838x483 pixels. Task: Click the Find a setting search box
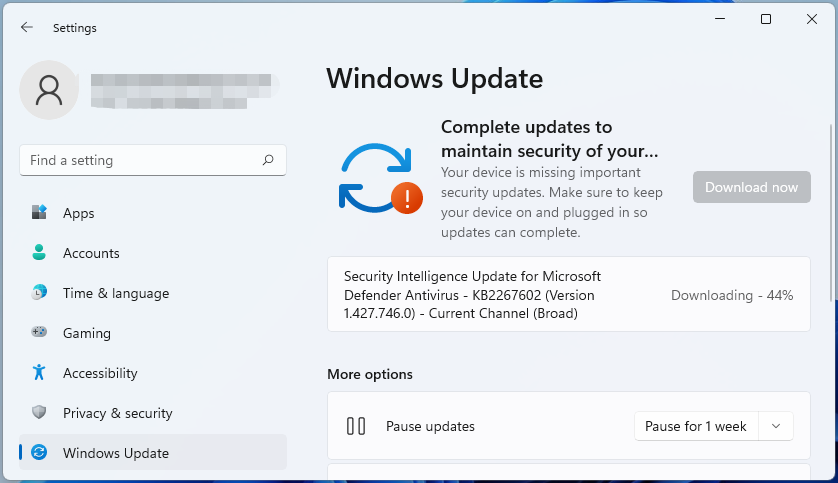[x=140, y=160]
